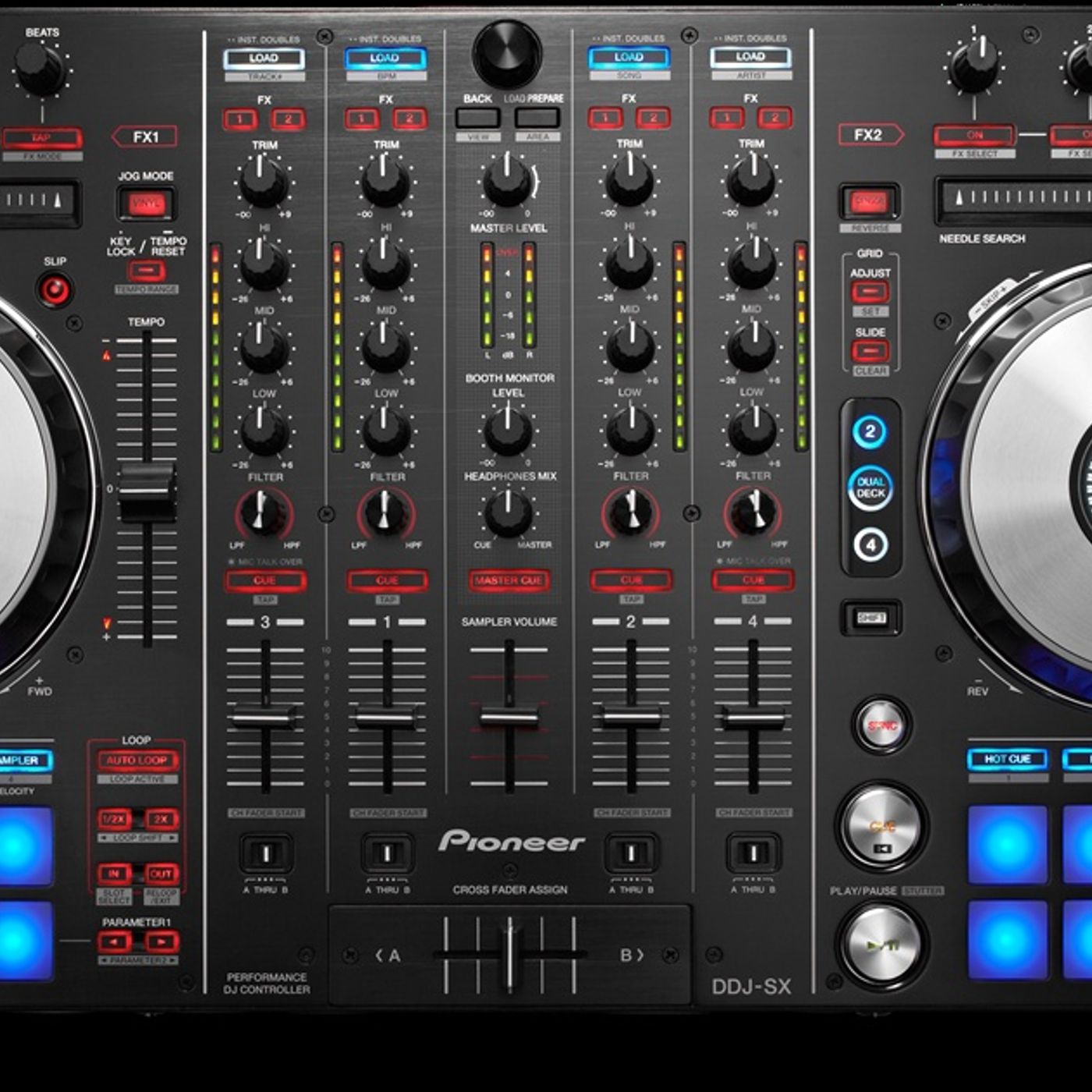Click the TRIM knob on channel 3

tap(264, 181)
